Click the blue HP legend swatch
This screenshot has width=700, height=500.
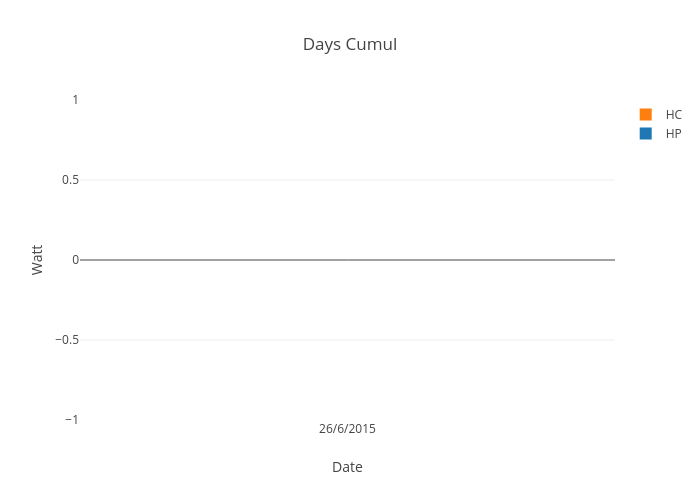(645, 133)
